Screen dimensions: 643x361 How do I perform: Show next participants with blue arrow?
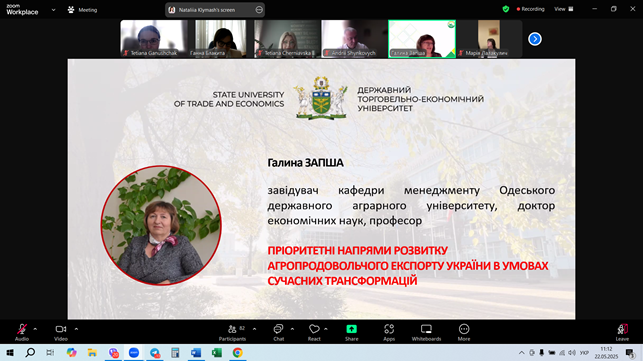pos(535,39)
